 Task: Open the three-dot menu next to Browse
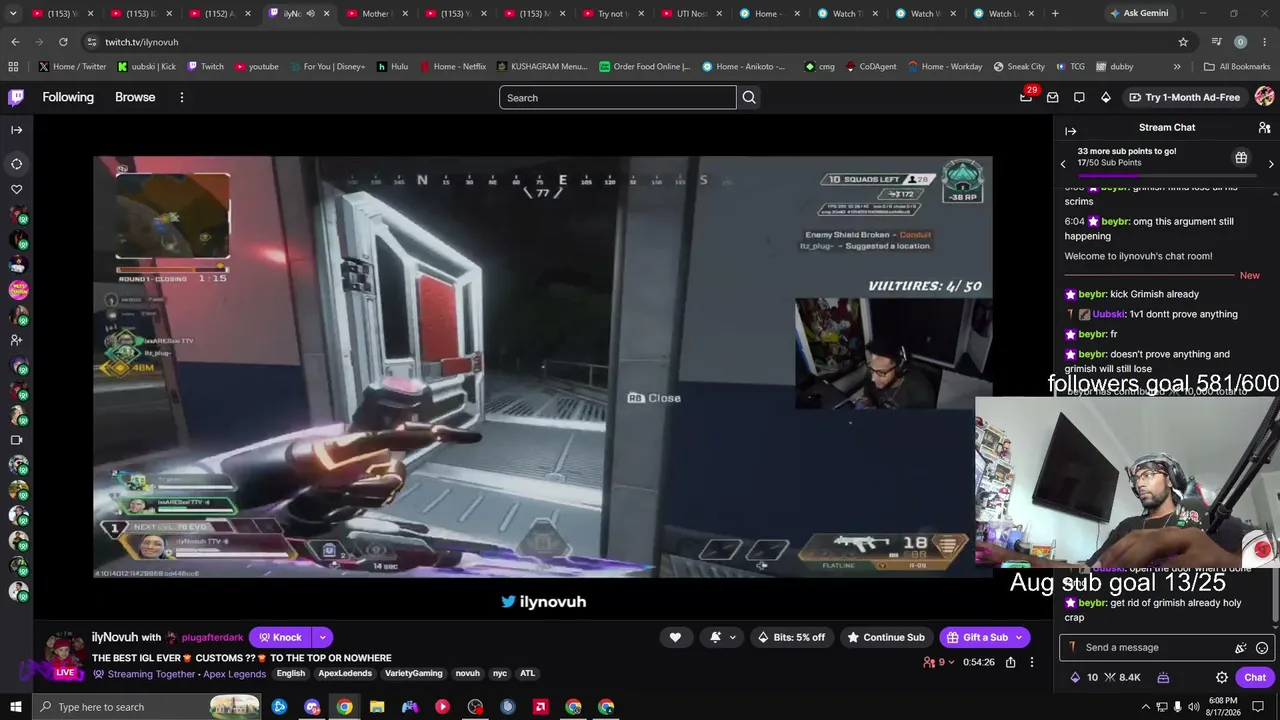[182, 97]
